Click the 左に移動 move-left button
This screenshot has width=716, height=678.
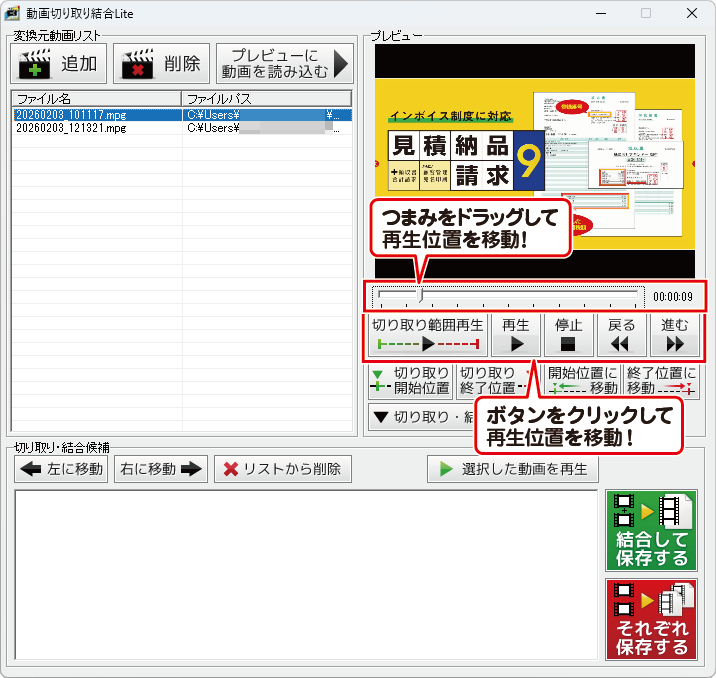click(62, 469)
